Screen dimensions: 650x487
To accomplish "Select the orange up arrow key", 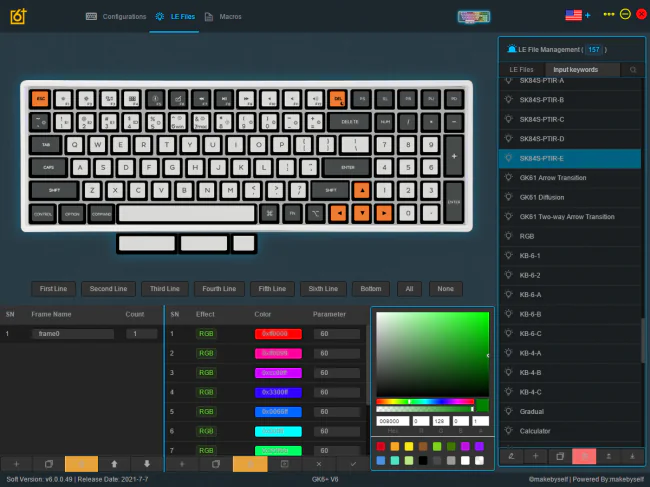I will 362,190.
